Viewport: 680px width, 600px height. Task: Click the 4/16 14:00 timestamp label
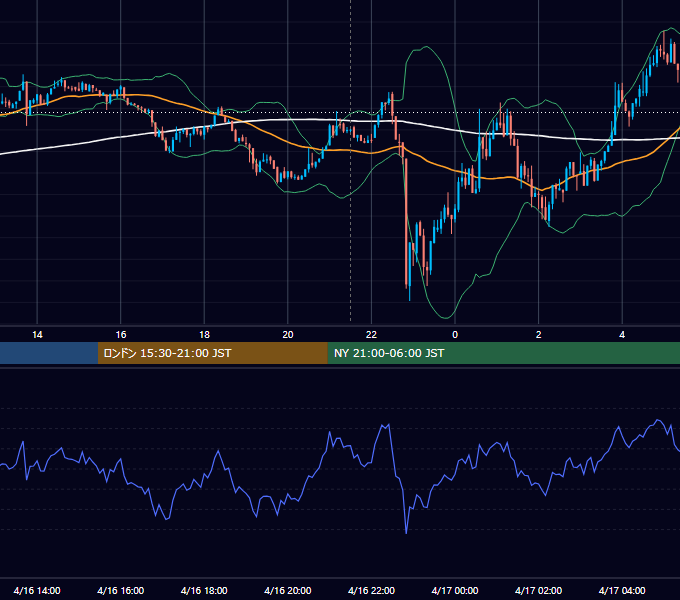[x=37, y=590]
